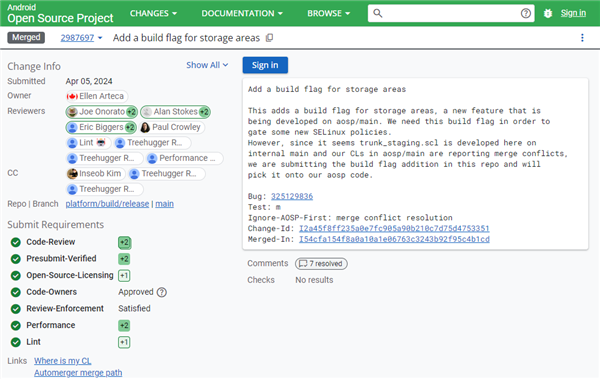Open the platform/build/release repo link
The width and height of the screenshot is (600, 379).
[x=107, y=204]
